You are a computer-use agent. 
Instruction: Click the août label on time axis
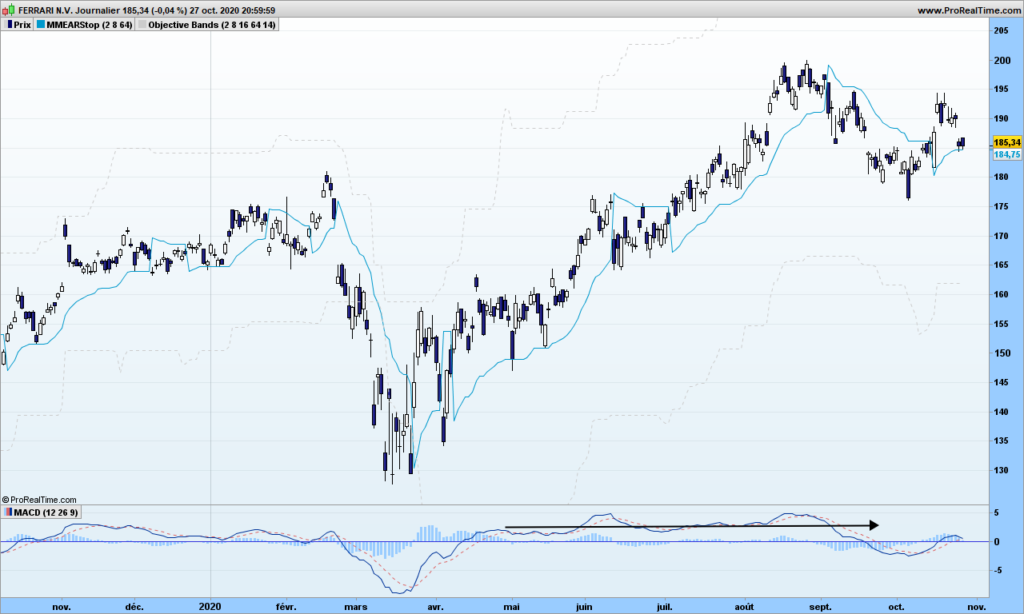click(x=744, y=607)
